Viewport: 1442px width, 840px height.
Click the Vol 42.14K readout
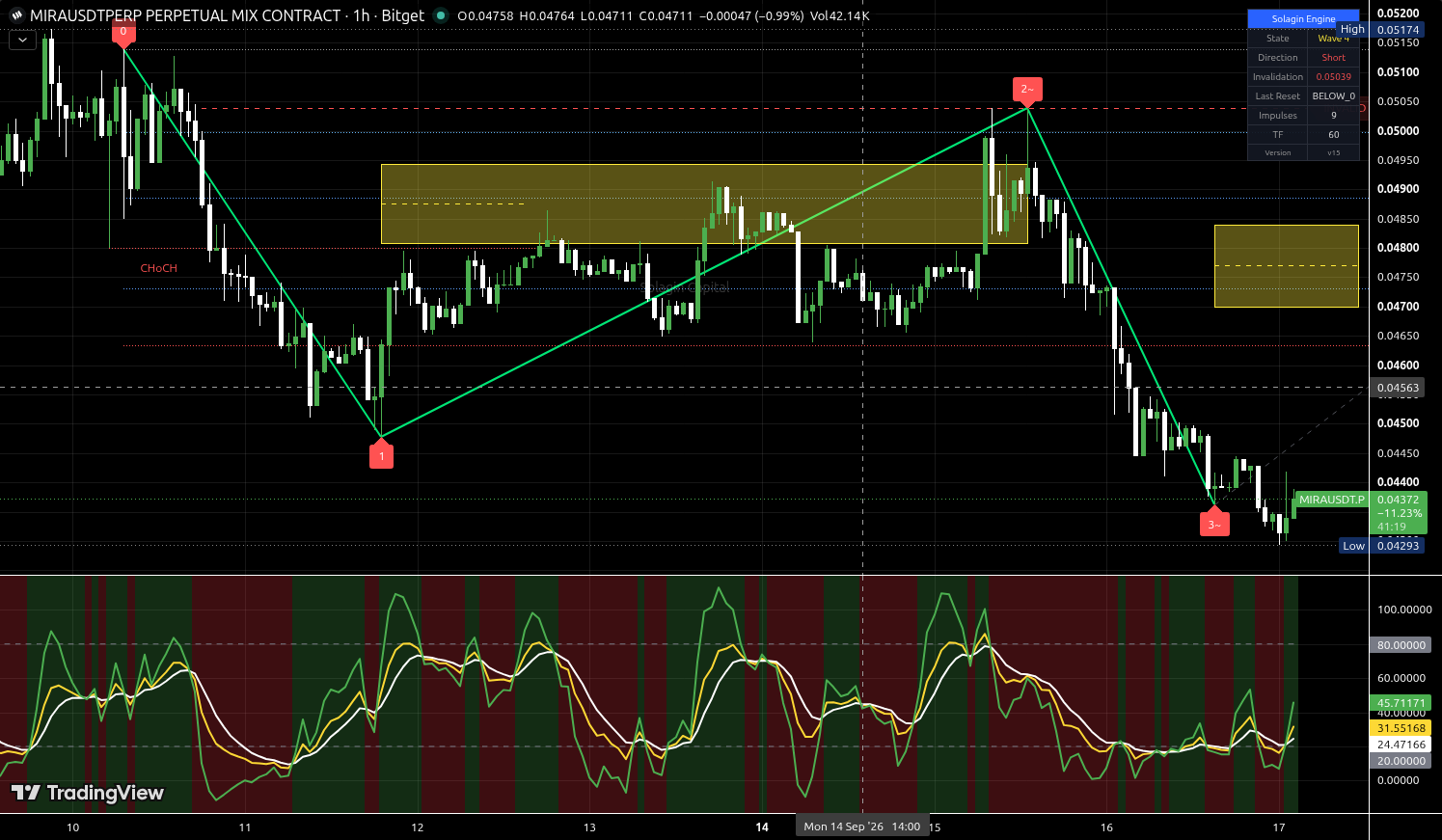839,15
